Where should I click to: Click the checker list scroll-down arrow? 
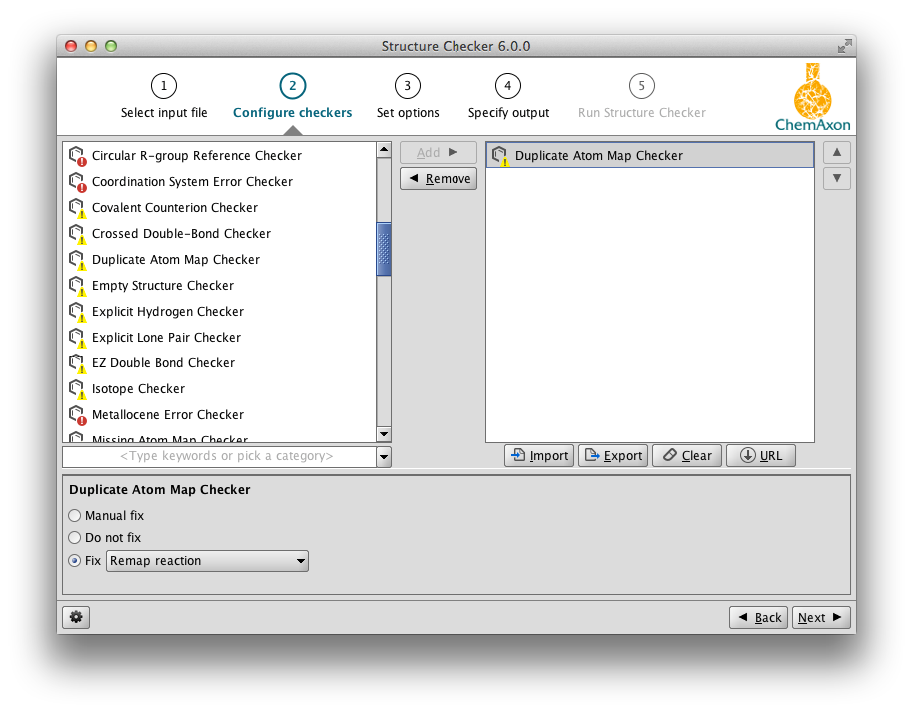tap(384, 434)
